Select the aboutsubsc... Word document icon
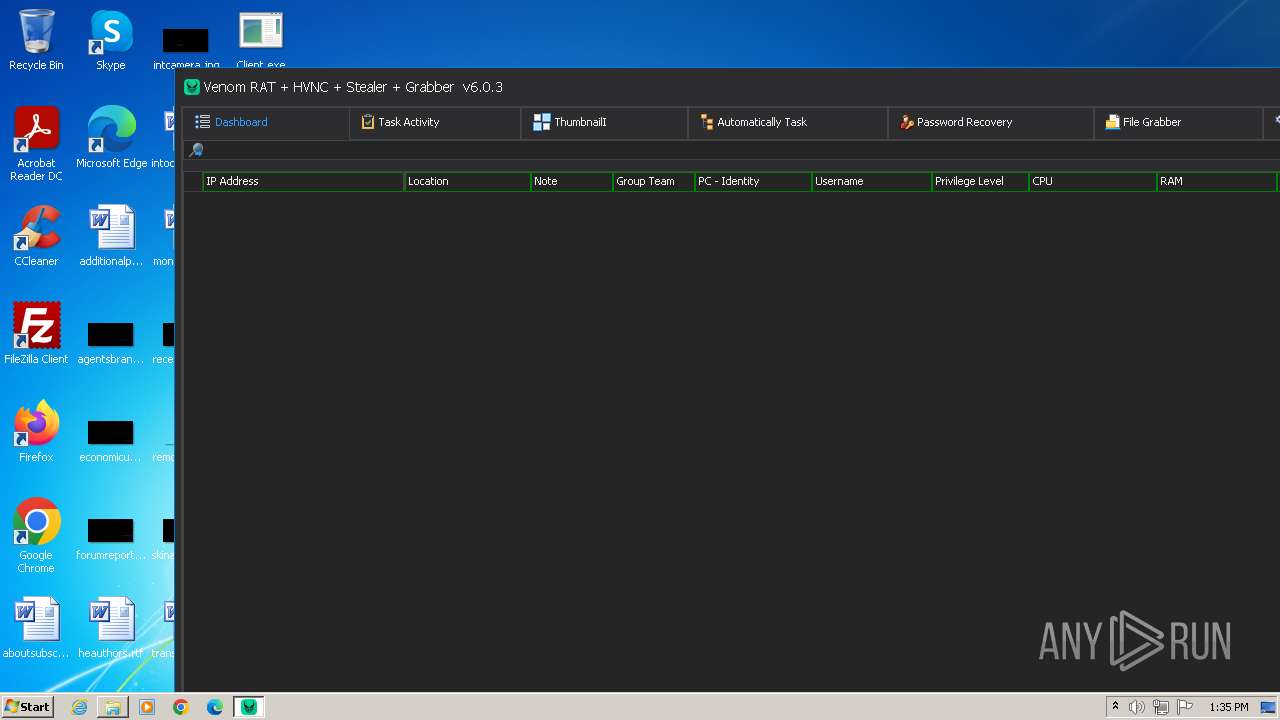Viewport: 1280px width, 720px height. (x=36, y=628)
